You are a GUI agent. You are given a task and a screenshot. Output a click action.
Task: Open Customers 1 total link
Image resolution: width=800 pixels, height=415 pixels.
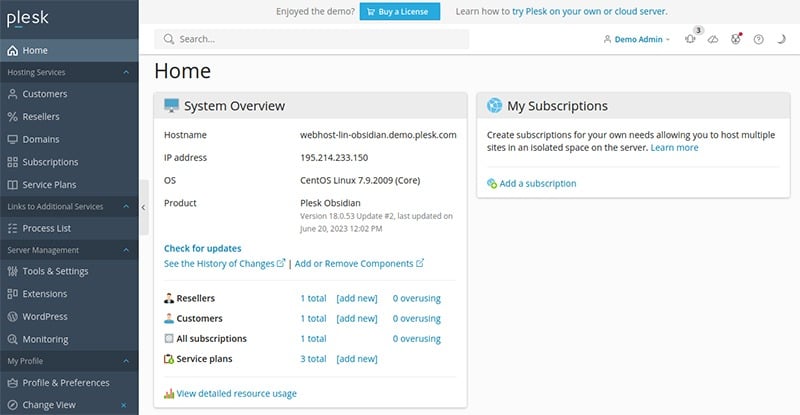313,319
